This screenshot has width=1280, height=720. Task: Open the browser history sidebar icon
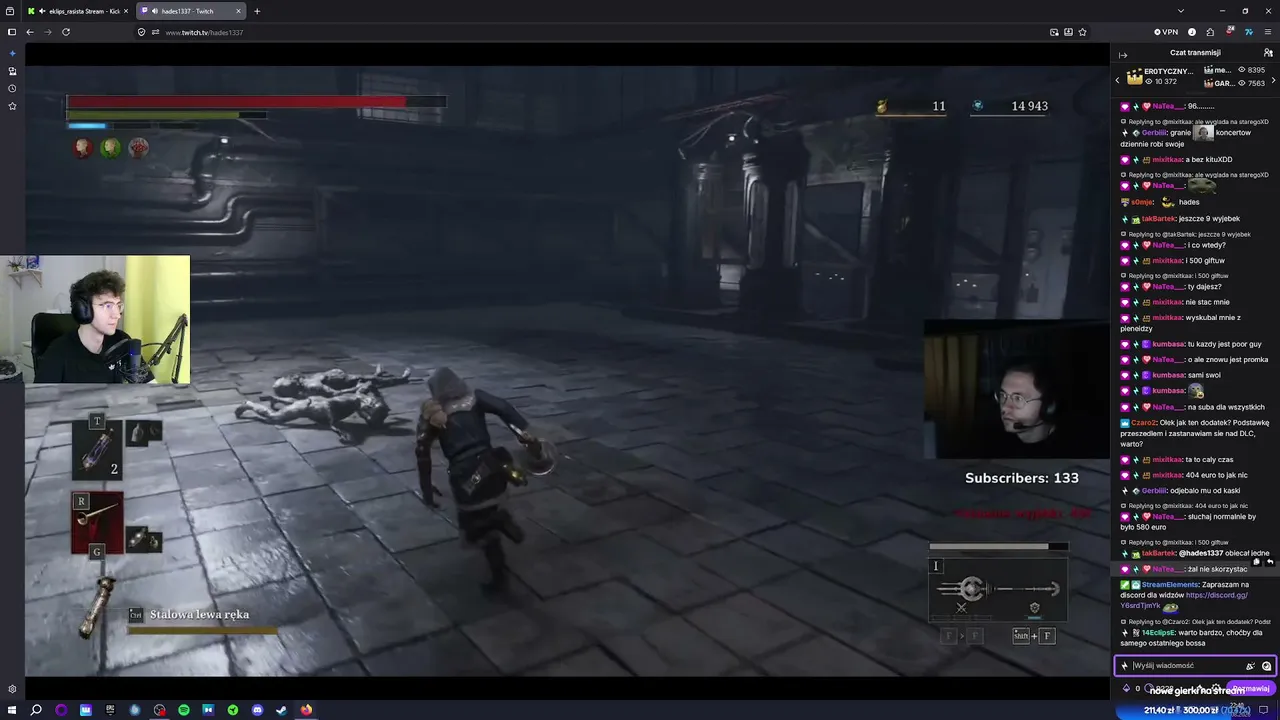pyautogui.click(x=12, y=88)
